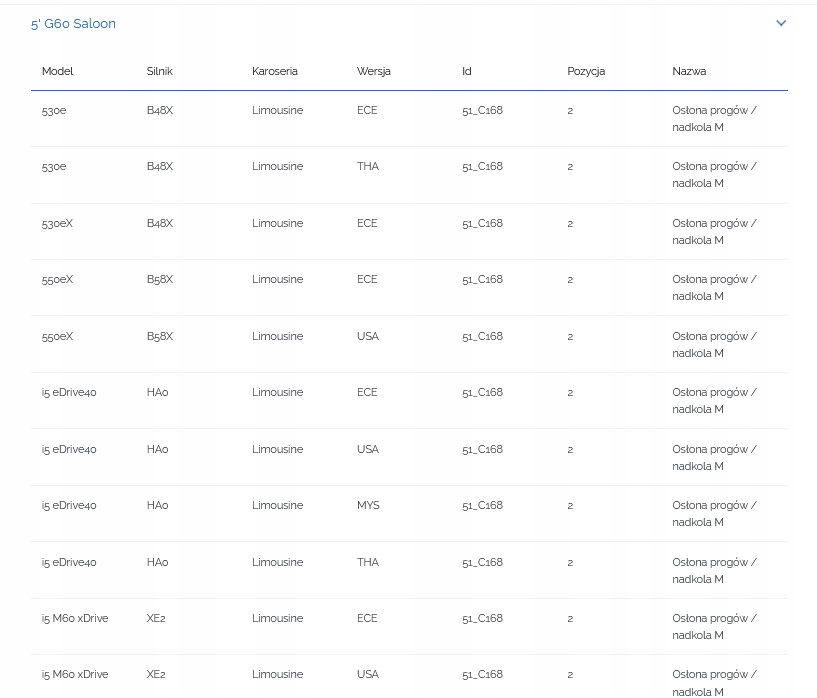Click the 530eX model cell

point(58,223)
